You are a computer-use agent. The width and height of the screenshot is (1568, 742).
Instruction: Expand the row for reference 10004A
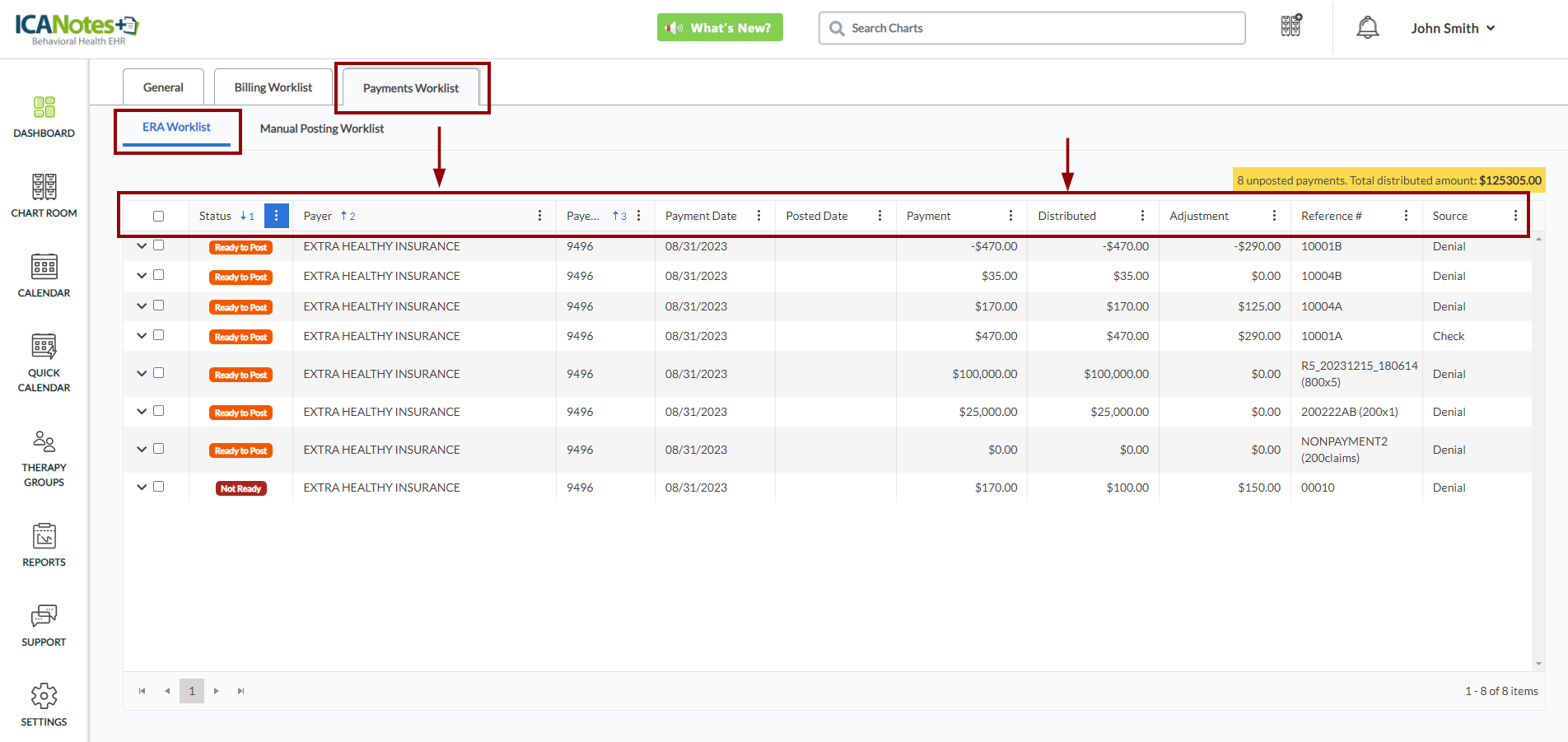(142, 306)
